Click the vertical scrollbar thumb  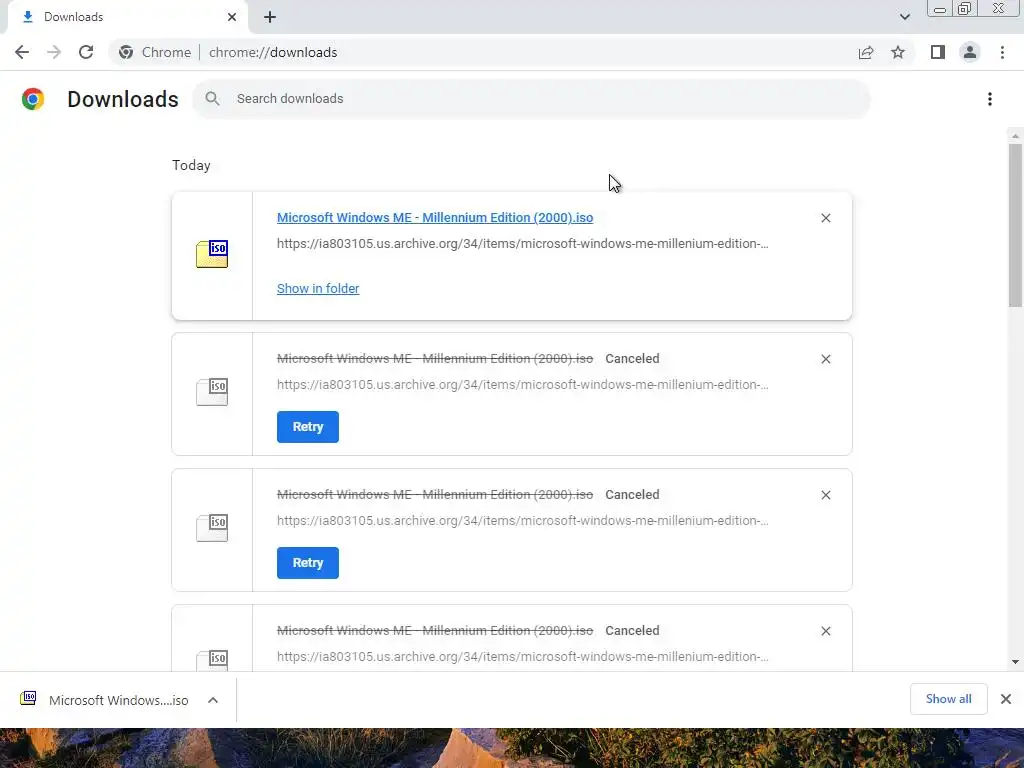(1015, 225)
